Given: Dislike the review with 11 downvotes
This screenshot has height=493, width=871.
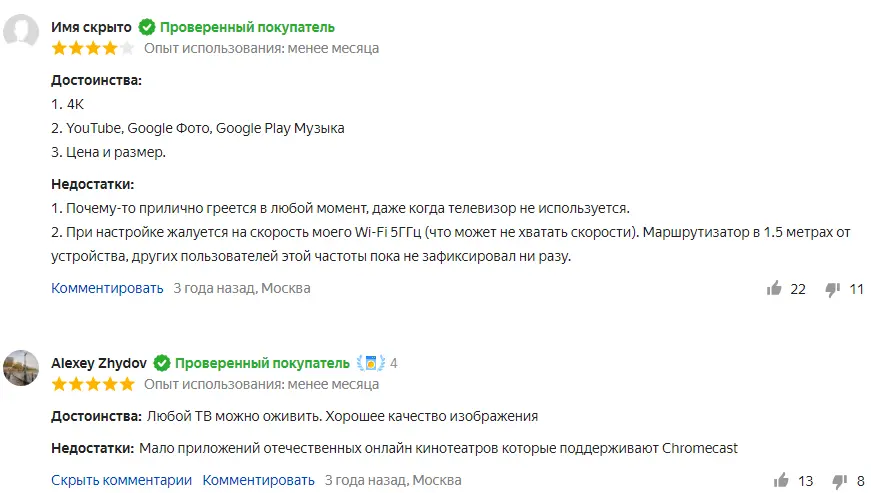Looking at the screenshot, I should click(832, 289).
